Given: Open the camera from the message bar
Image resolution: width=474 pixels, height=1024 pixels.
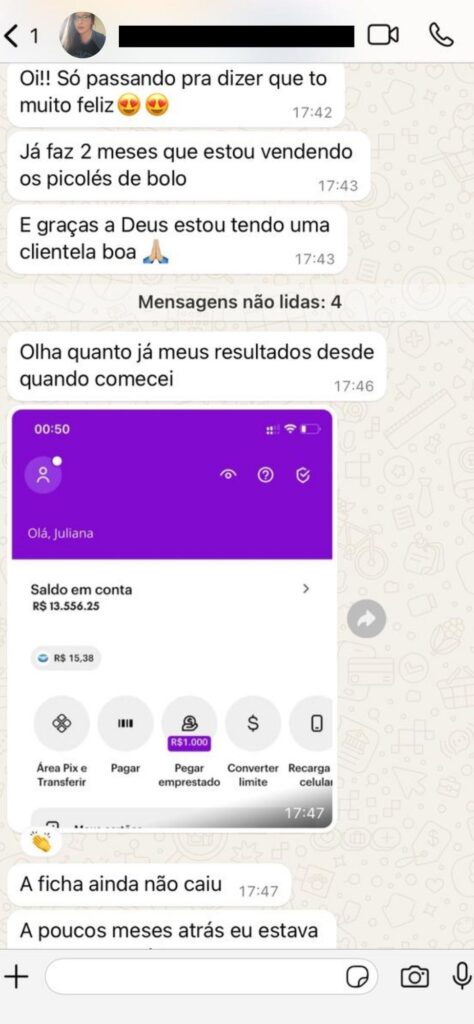Looking at the screenshot, I should click(414, 977).
